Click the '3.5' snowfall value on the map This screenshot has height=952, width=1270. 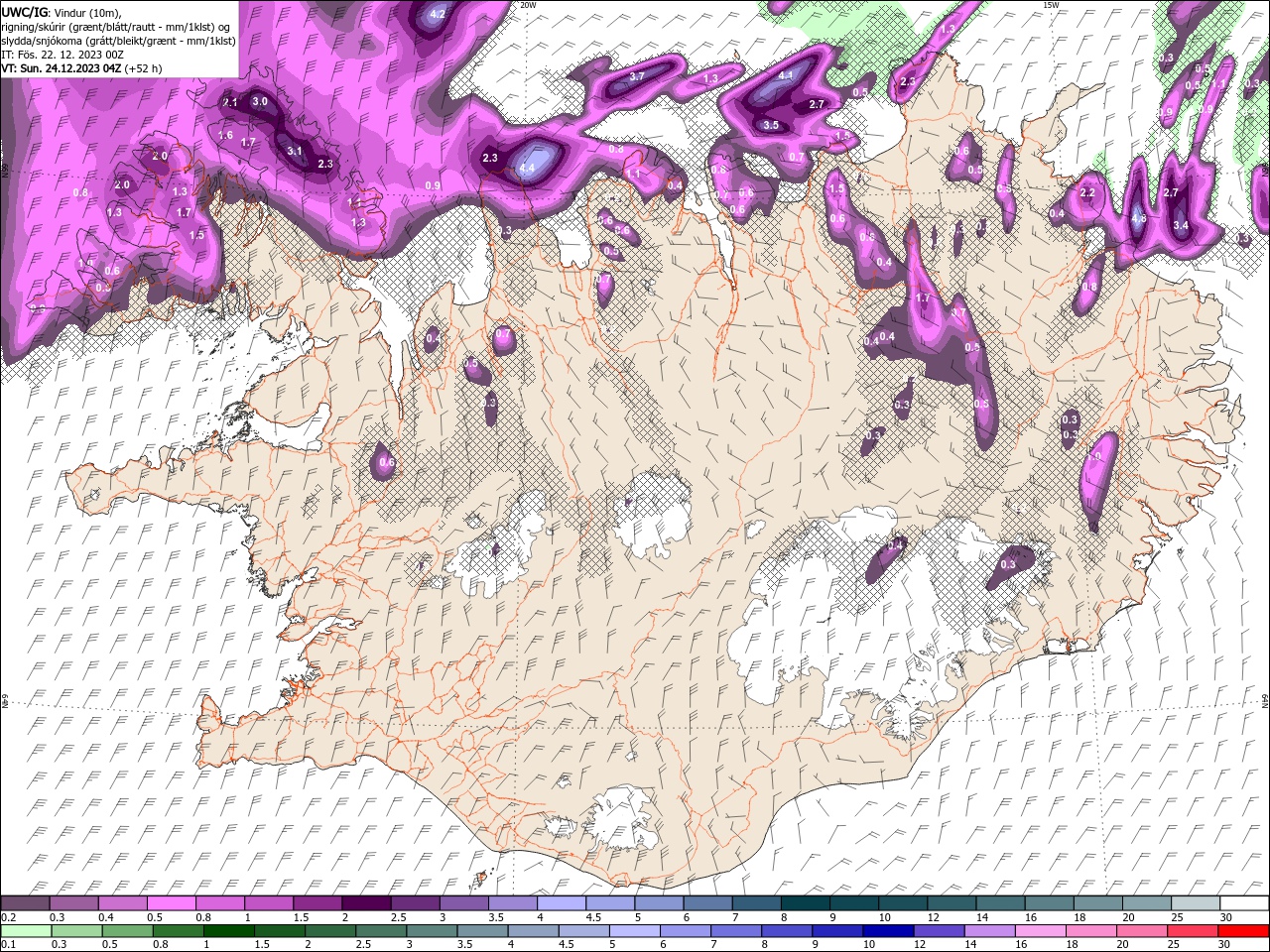click(771, 125)
